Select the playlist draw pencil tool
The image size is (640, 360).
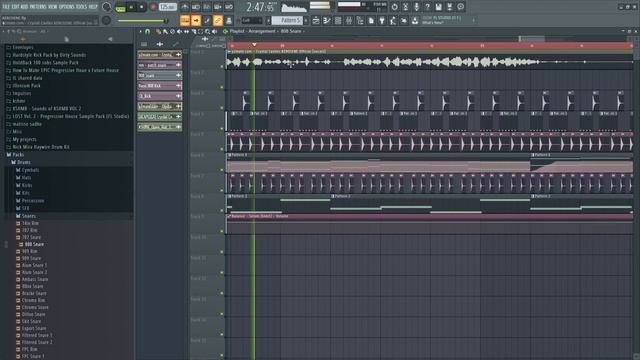coord(158,31)
